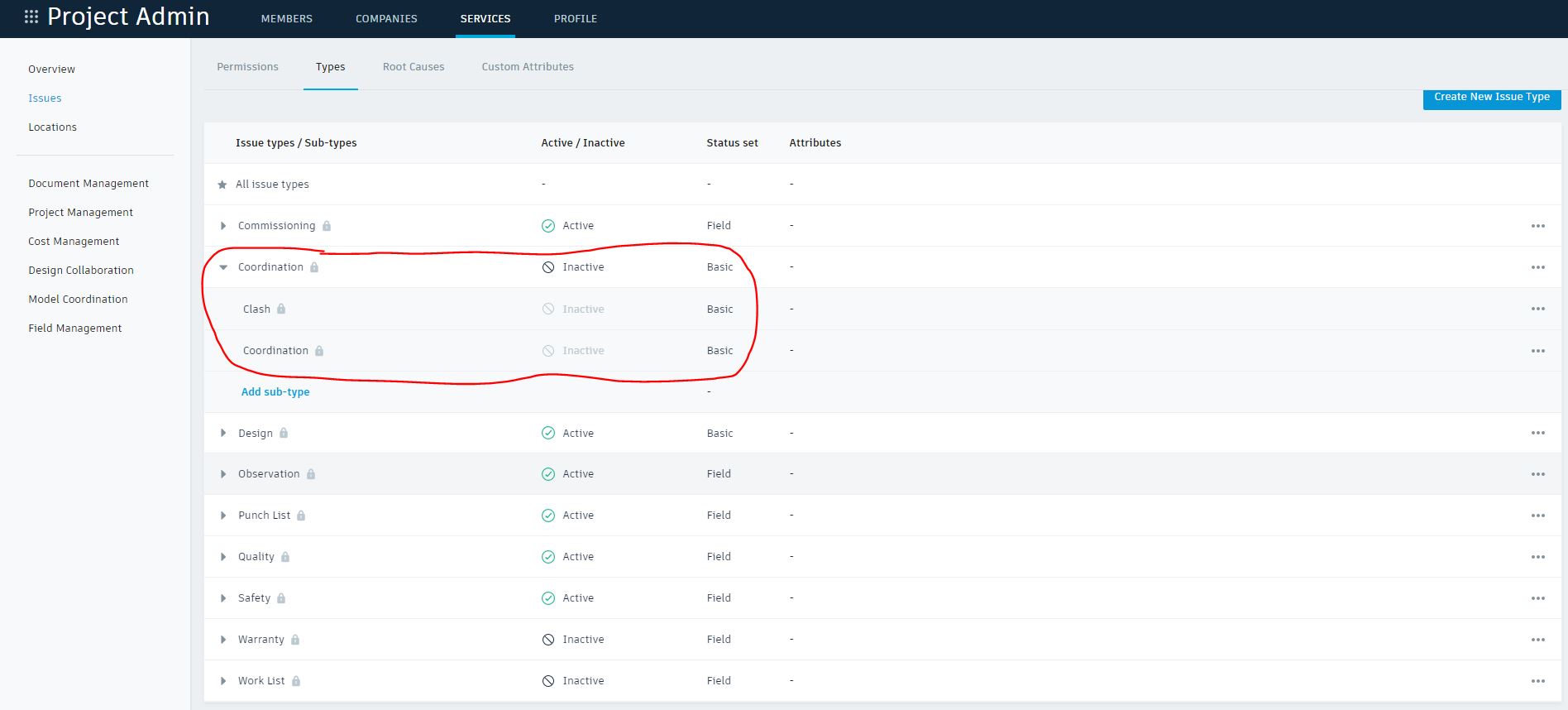
Task: Click the lock icon next to Design
Action: [284, 433]
